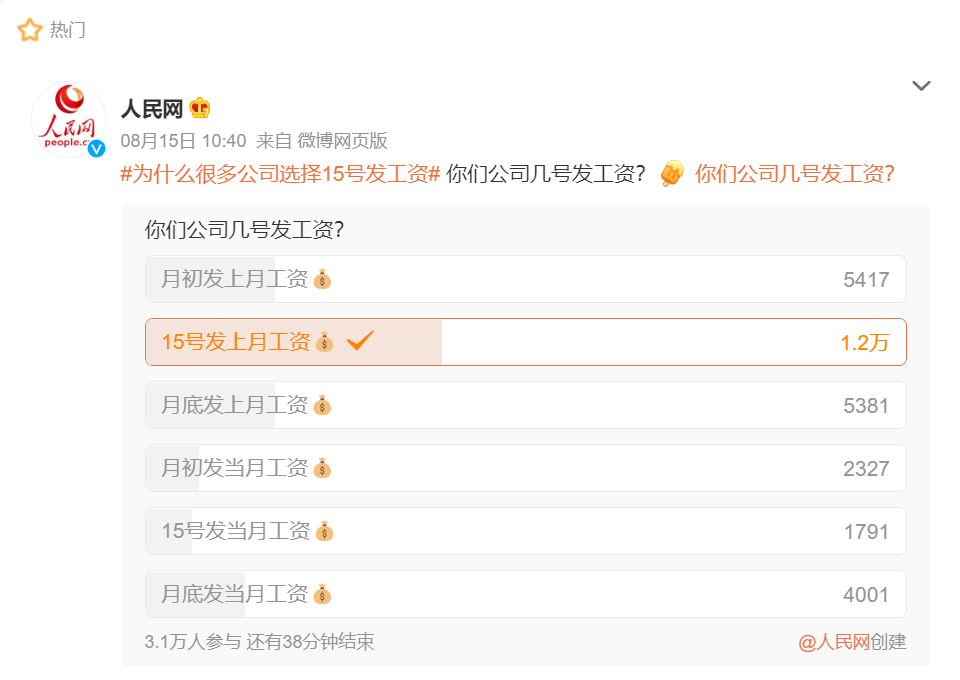The image size is (960, 680).
Task: Select 月底发当月工资 poll option
Action: (x=525, y=594)
